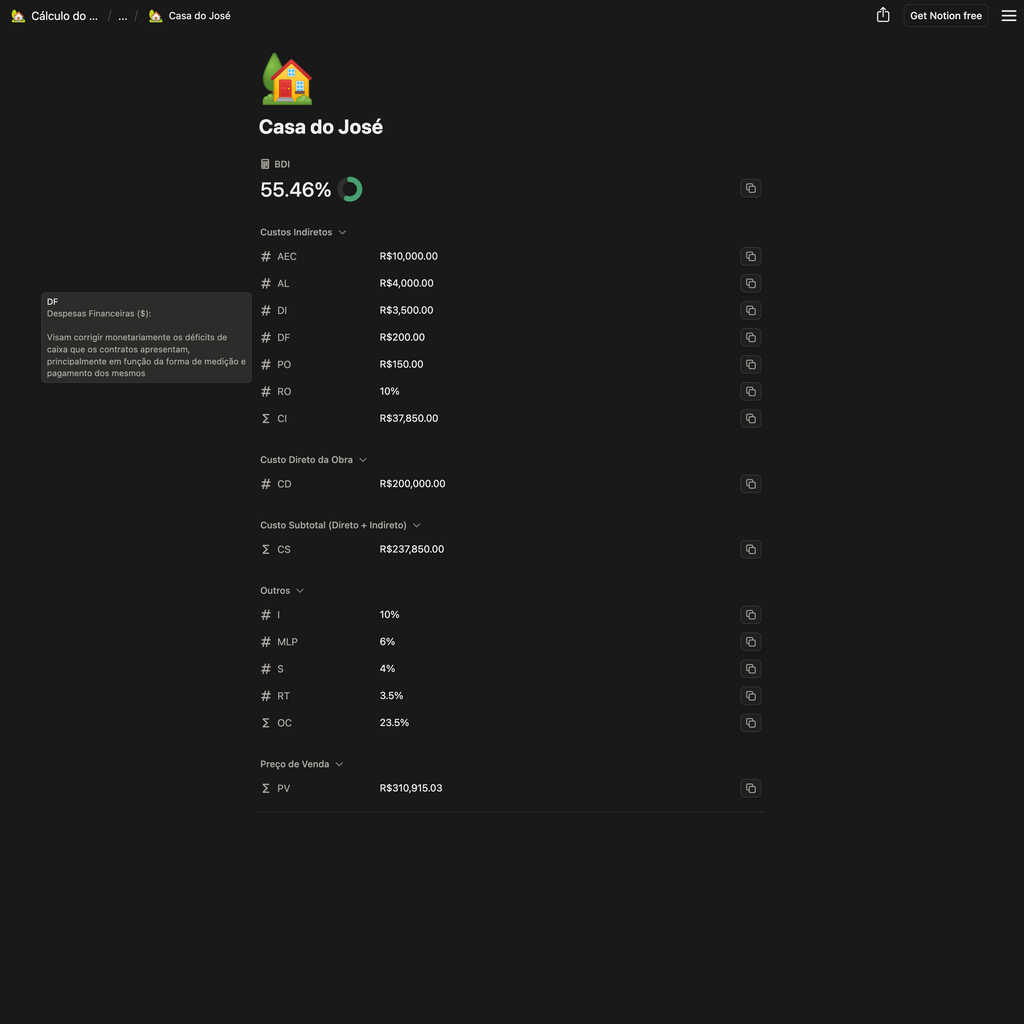Click the share icon in top bar
This screenshot has height=1024, width=1024.
(x=883, y=15)
